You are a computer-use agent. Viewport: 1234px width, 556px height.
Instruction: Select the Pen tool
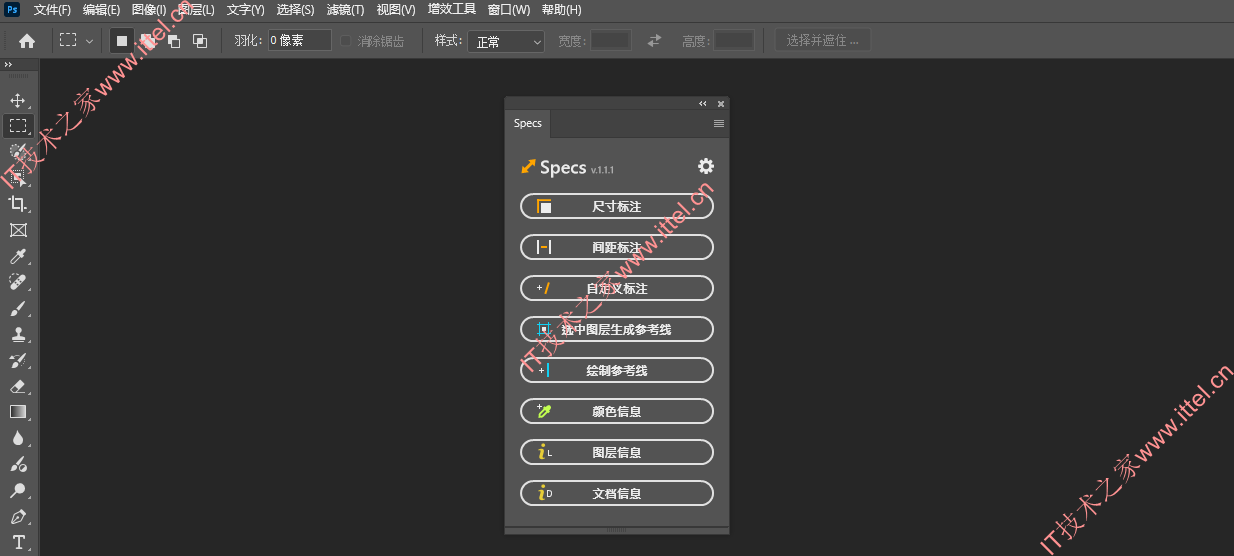tap(18, 516)
